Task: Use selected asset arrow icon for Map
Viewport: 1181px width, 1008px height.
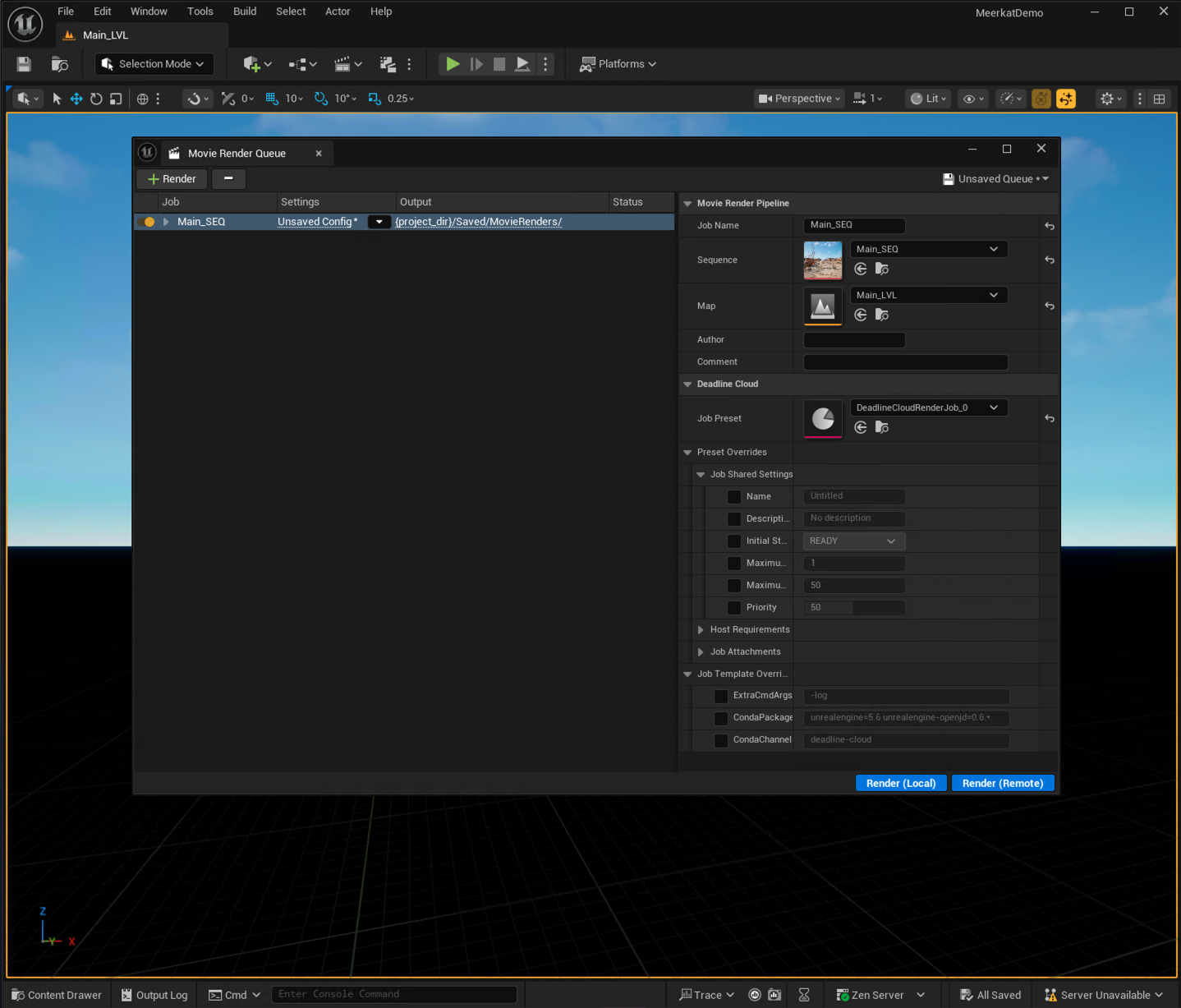Action: point(860,314)
